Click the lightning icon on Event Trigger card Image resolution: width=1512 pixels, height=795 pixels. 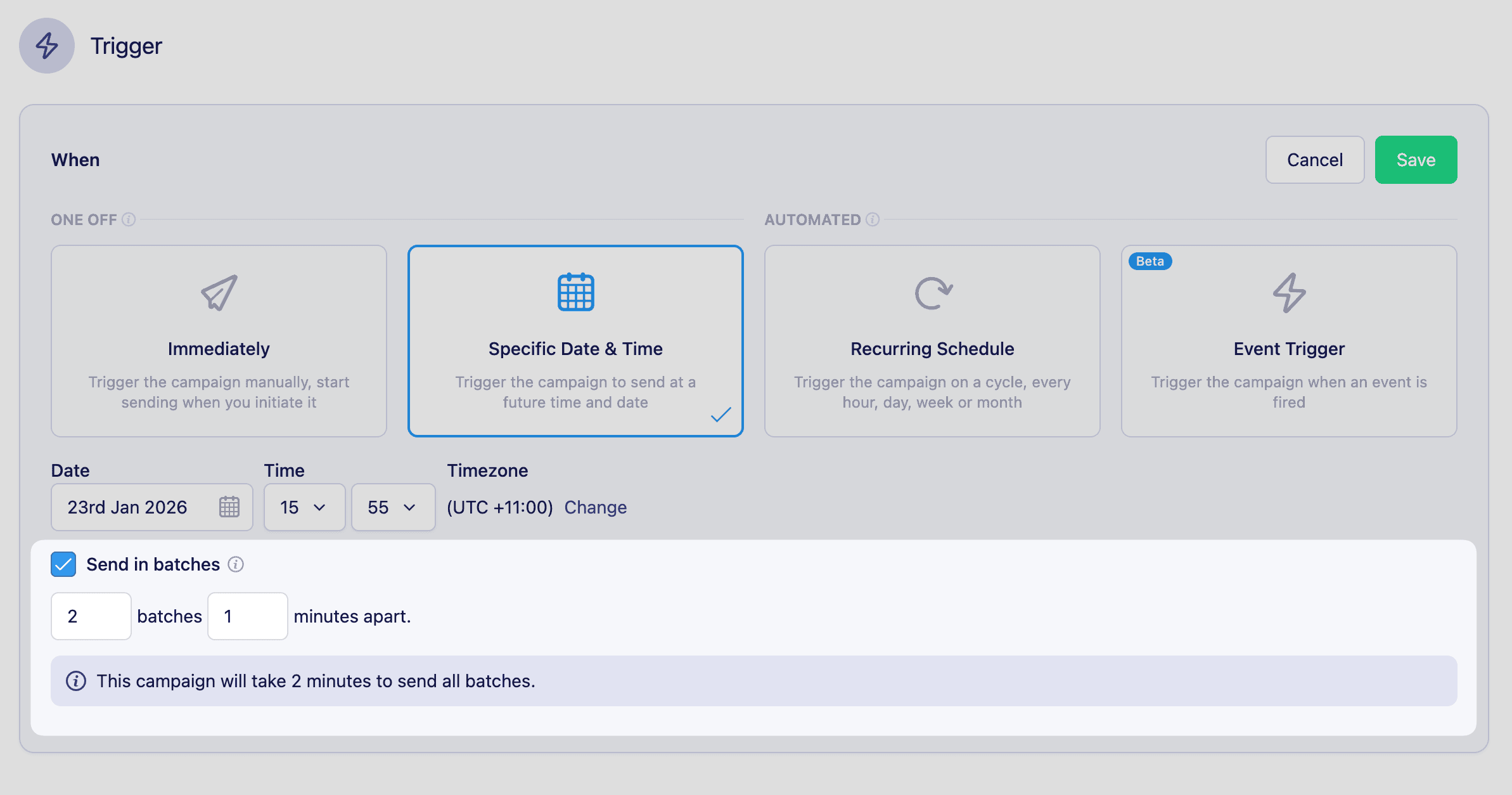pyautogui.click(x=1289, y=293)
